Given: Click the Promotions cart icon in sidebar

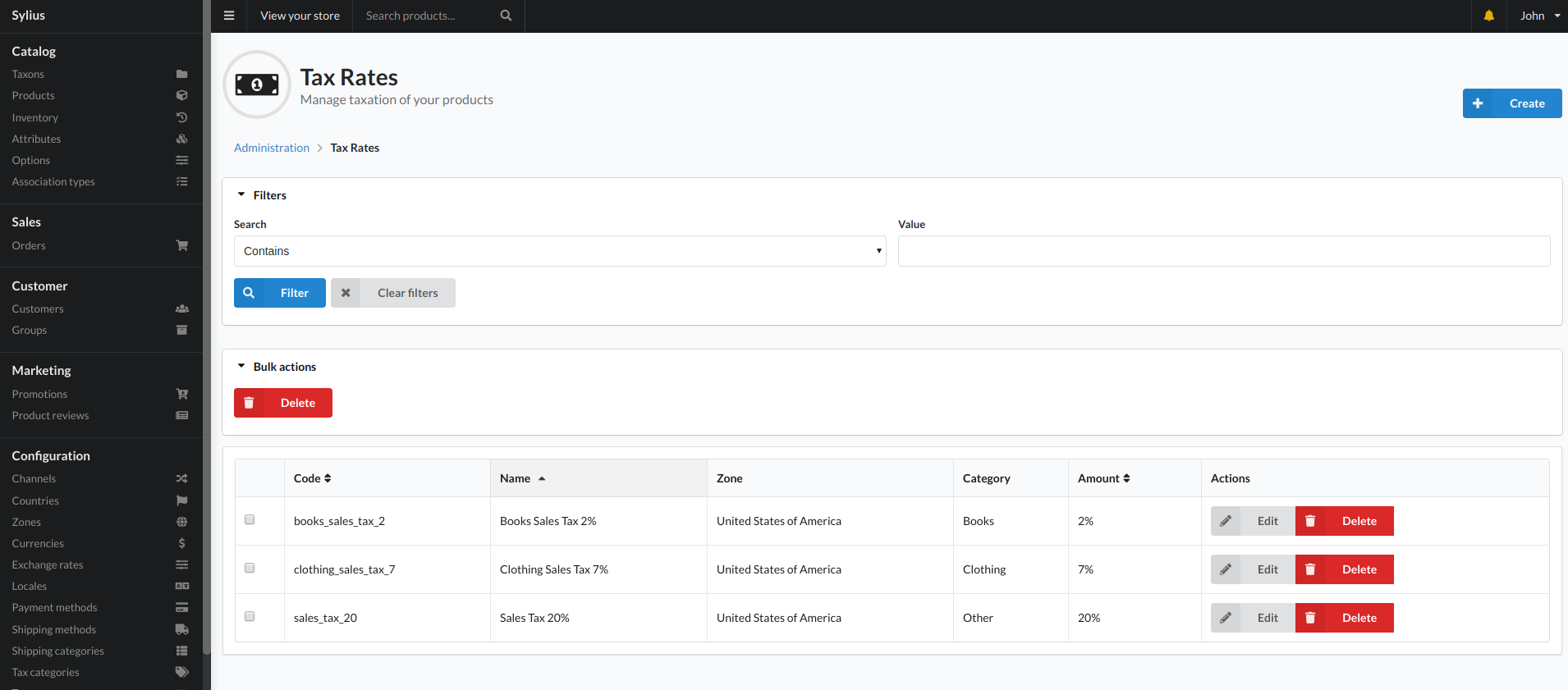Looking at the screenshot, I should pos(181,394).
